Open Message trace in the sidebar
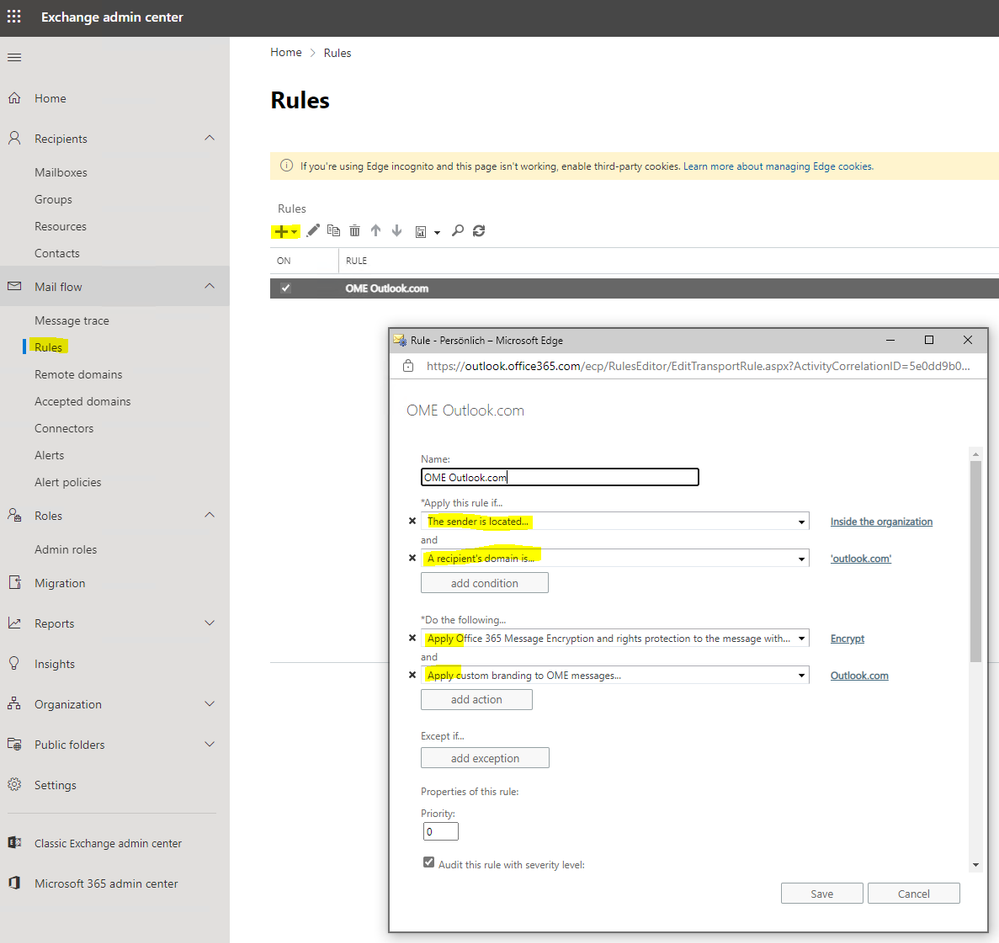The height and width of the screenshot is (943, 999). [71, 320]
